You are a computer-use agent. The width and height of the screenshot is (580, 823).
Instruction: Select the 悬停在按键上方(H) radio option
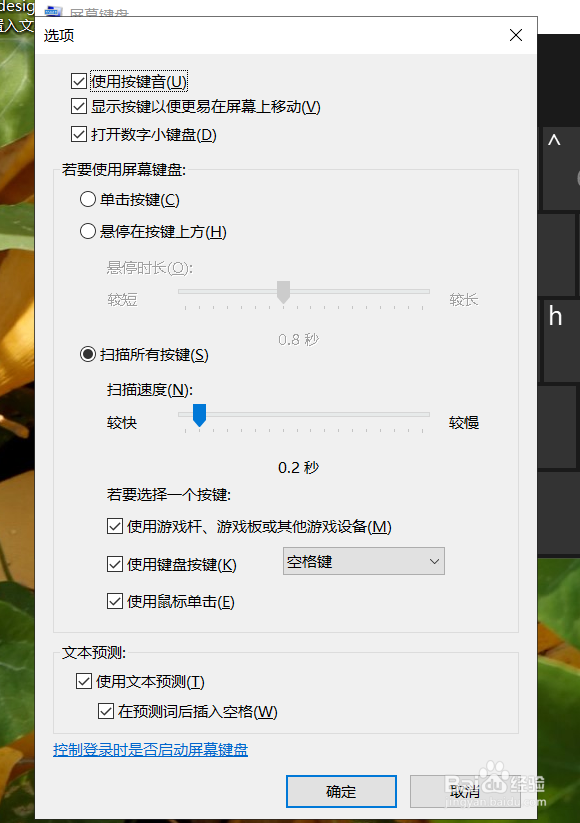(x=88, y=231)
